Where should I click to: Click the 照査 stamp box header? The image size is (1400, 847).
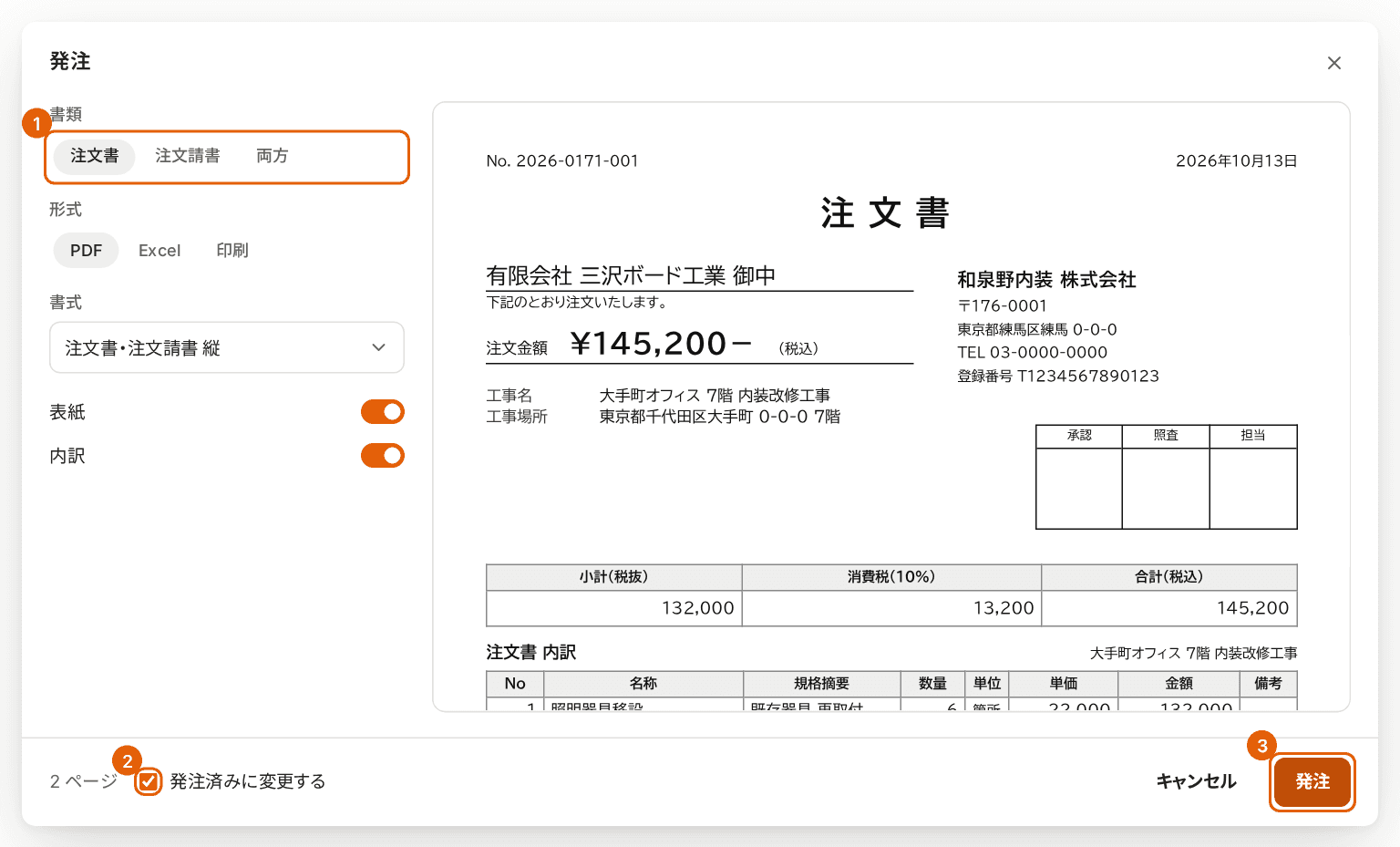click(x=1166, y=436)
